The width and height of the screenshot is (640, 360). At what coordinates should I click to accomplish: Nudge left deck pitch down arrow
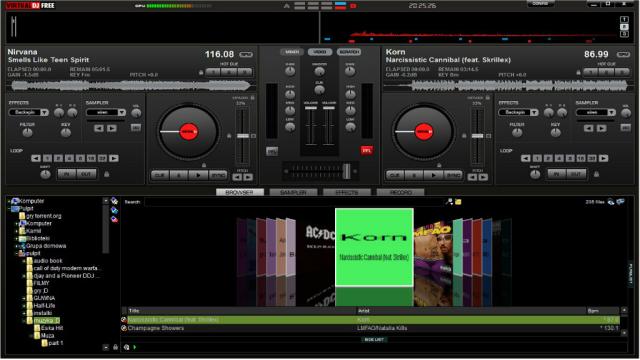click(x=237, y=177)
